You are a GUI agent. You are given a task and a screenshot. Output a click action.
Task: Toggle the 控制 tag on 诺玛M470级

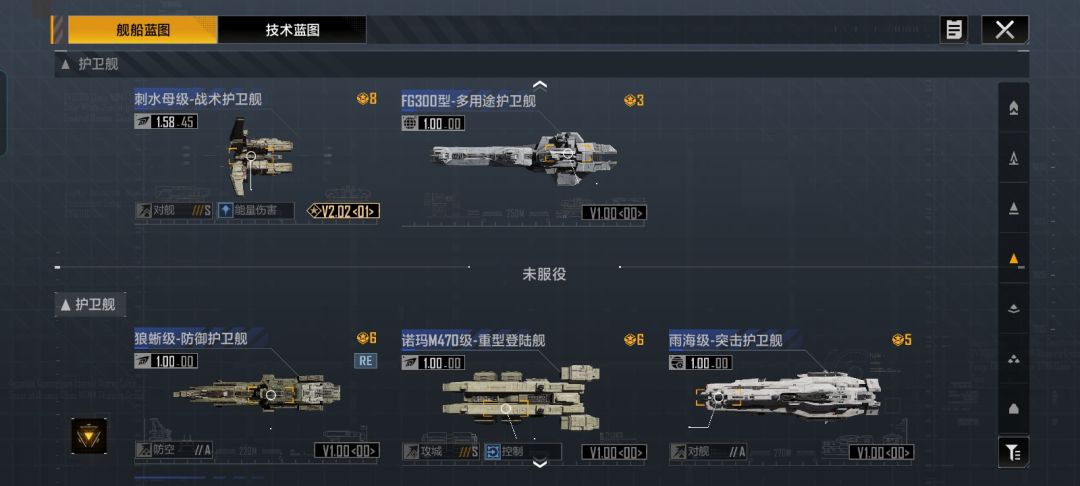click(x=522, y=452)
